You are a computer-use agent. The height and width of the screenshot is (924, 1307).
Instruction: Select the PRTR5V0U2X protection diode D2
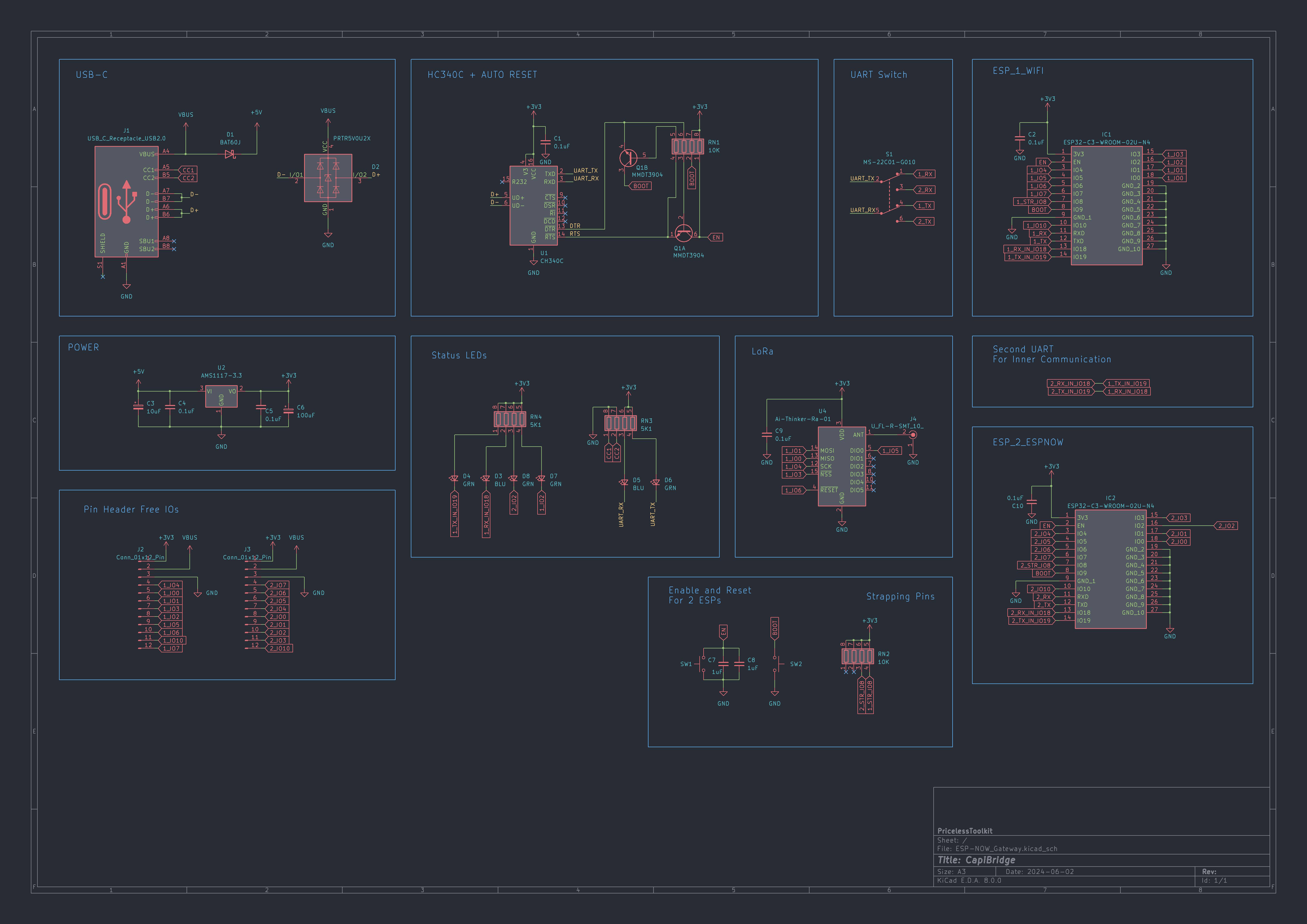click(328, 178)
